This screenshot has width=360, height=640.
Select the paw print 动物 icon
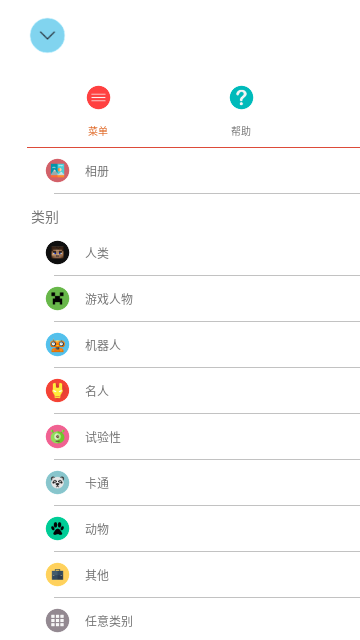[57, 529]
